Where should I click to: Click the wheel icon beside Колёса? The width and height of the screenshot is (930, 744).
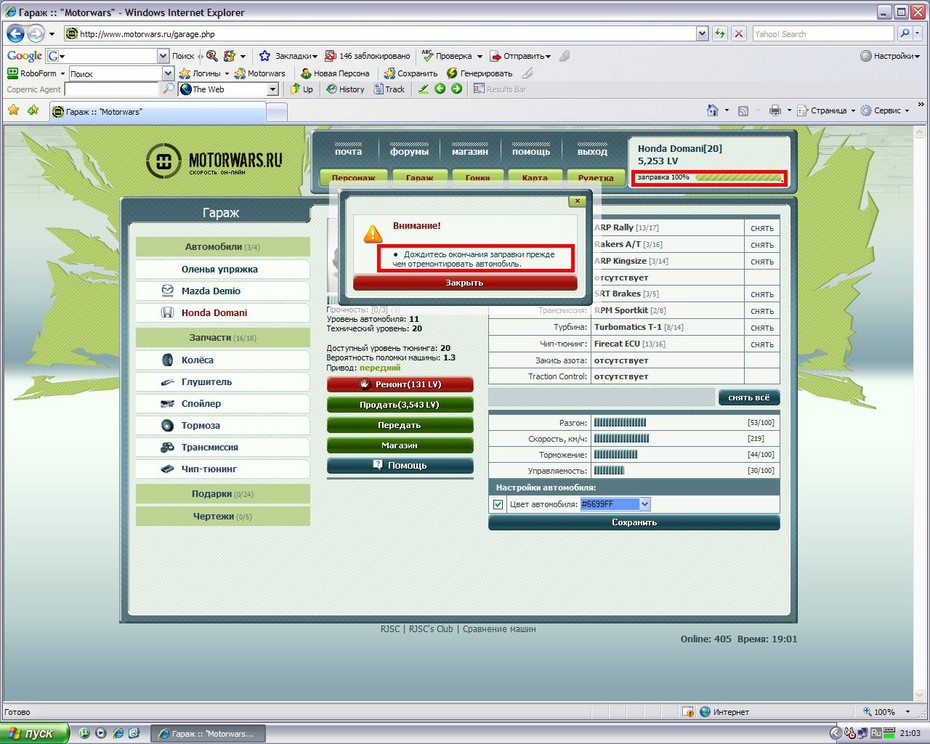167,360
